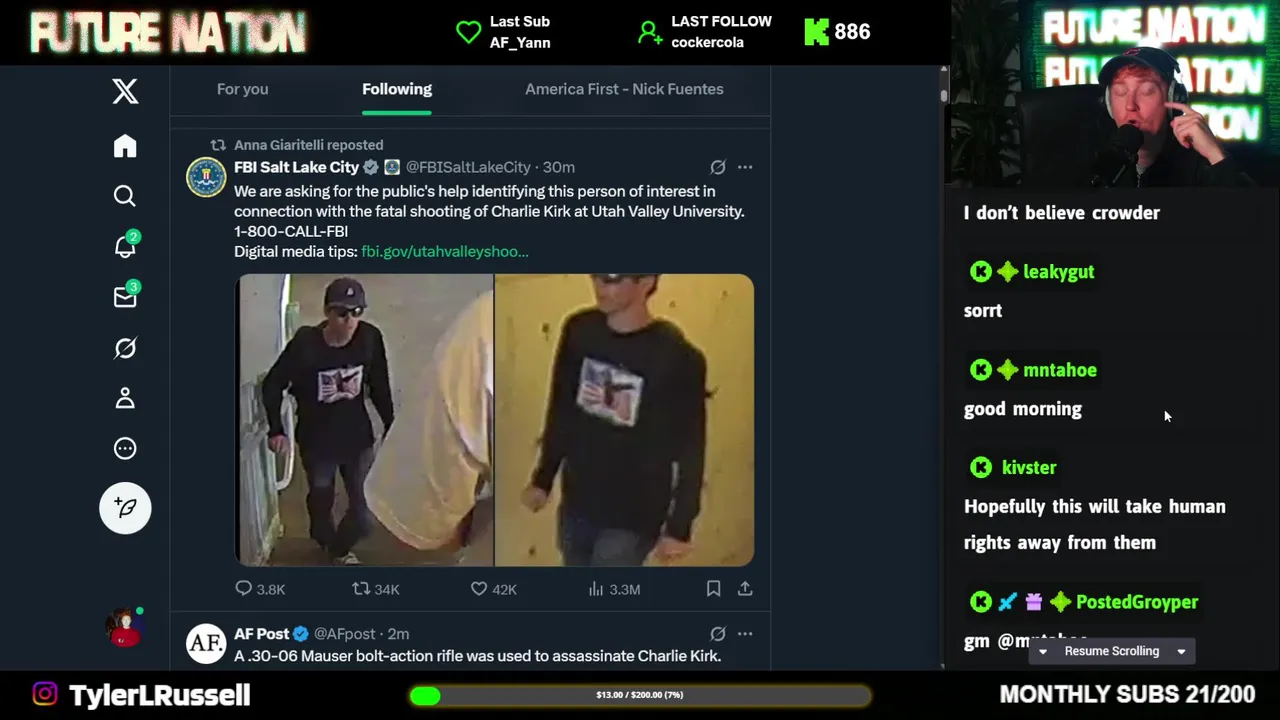Open FBI Salt Lake City account name

(x=296, y=167)
